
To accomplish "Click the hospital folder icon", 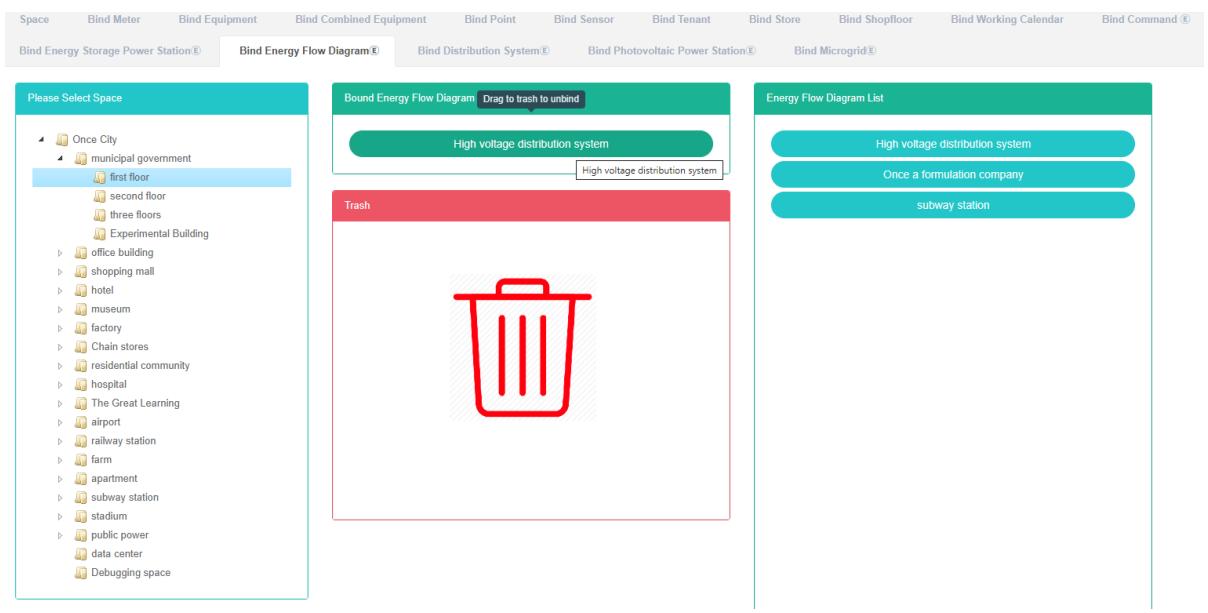I will click(x=82, y=384).
